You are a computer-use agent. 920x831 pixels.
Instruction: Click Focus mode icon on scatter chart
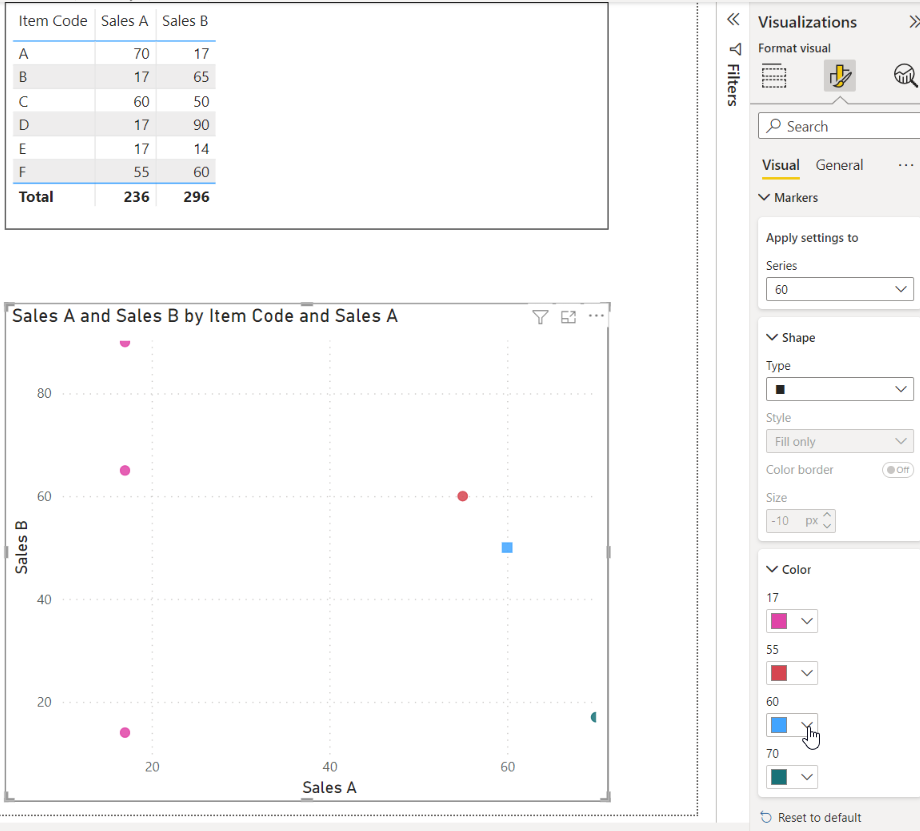pyautogui.click(x=568, y=317)
